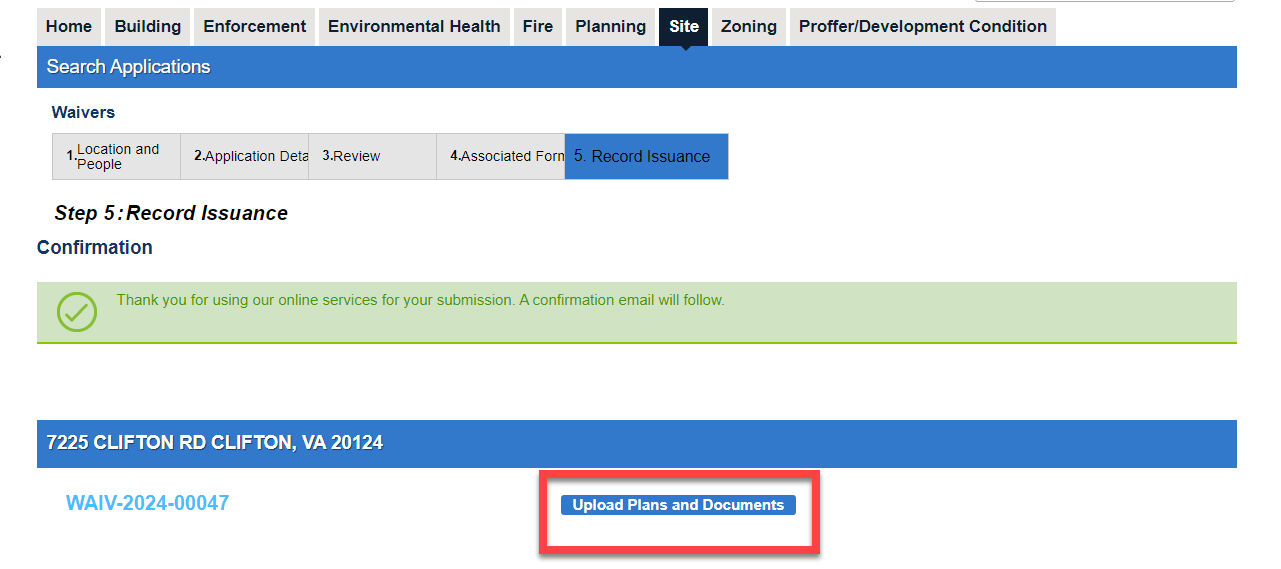Open the Planning tab

611,27
